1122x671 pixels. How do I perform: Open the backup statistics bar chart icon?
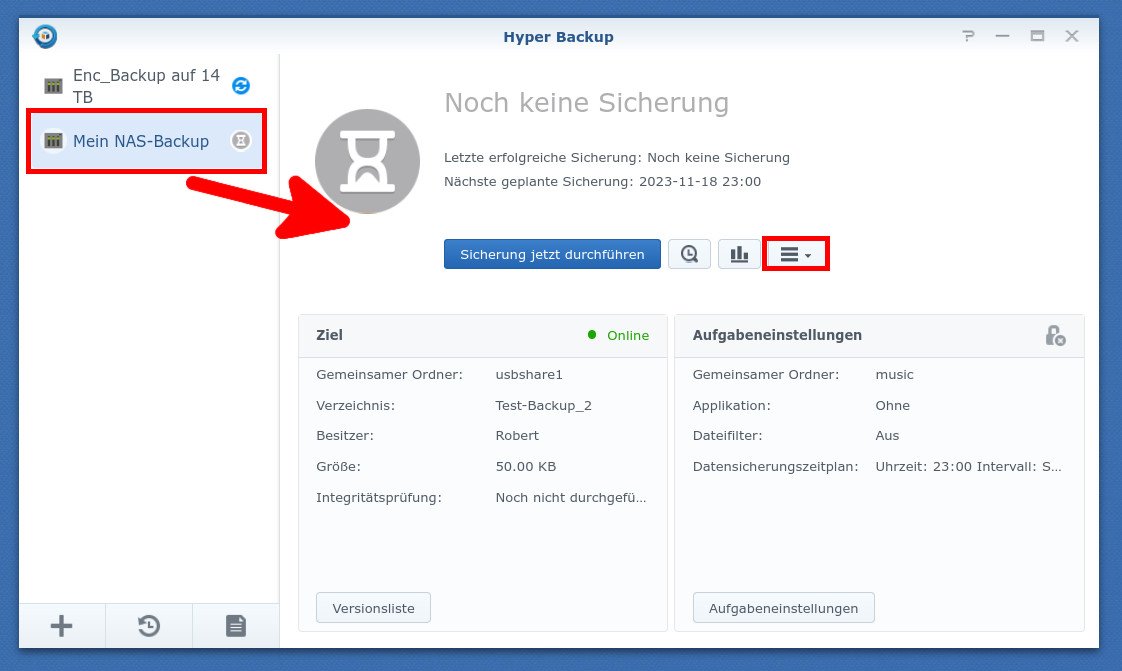pyautogui.click(x=739, y=253)
